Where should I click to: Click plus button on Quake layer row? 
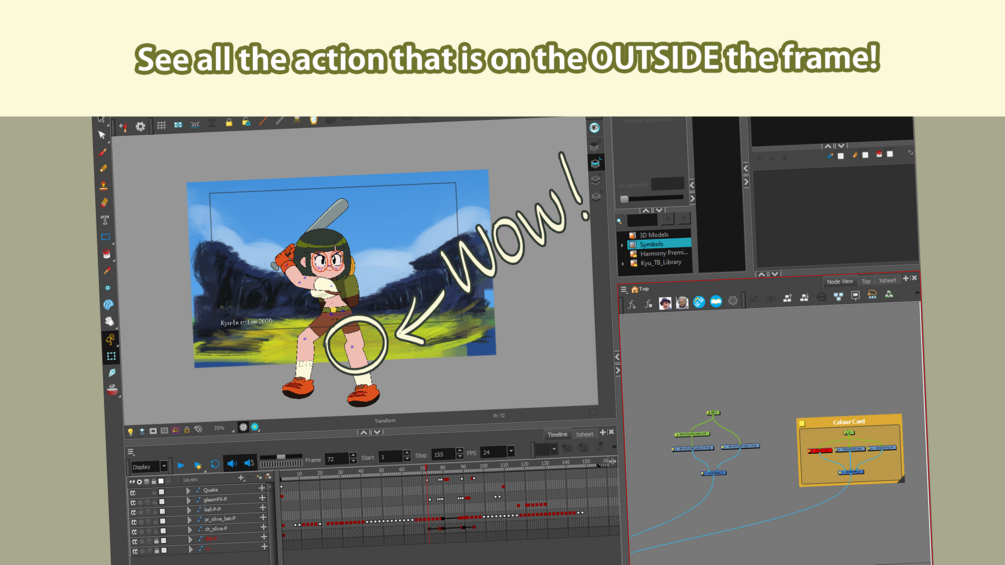262,488
